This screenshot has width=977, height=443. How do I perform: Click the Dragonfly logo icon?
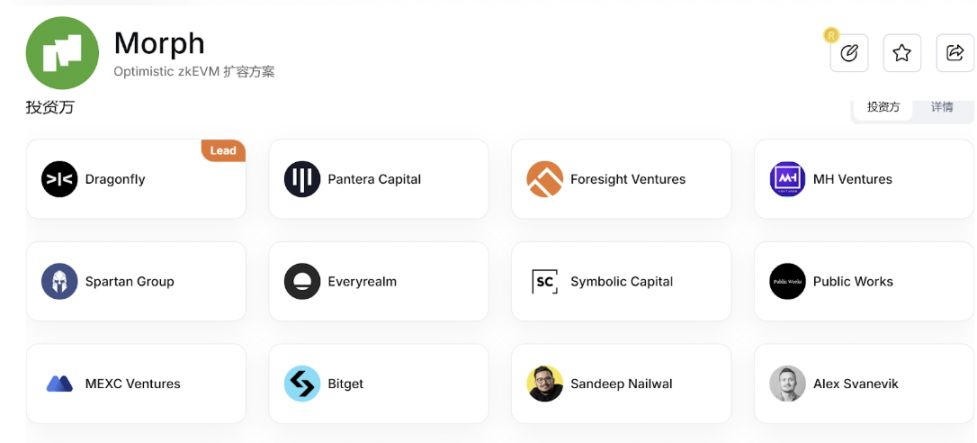59,179
